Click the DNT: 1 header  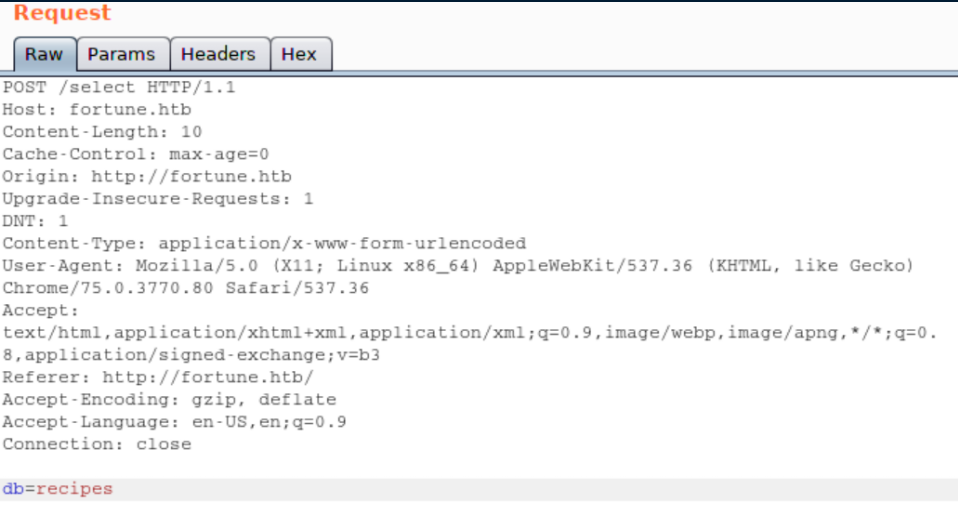click(35, 221)
